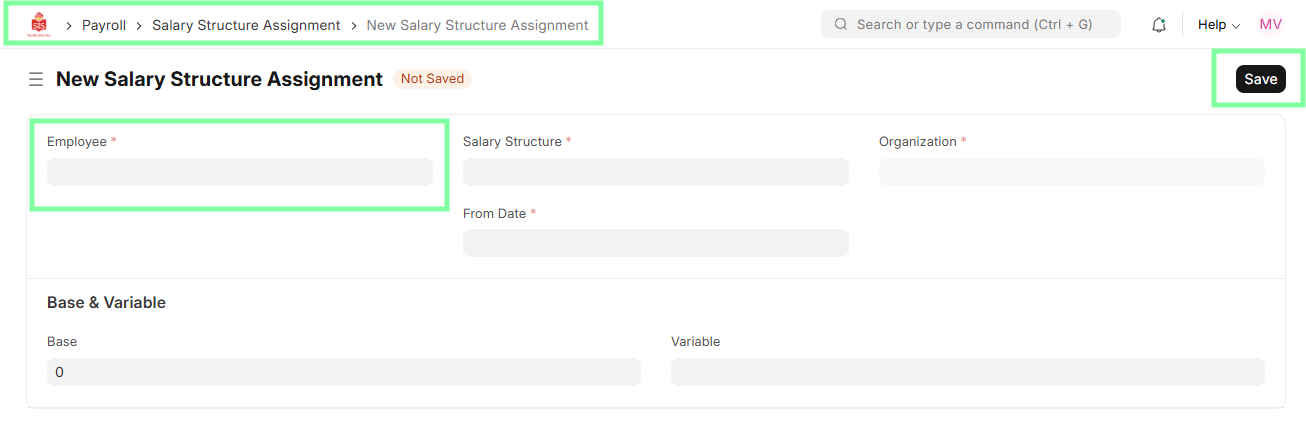Click the Not Saved status indicator
This screenshot has height=425, width=1306.
coord(432,79)
